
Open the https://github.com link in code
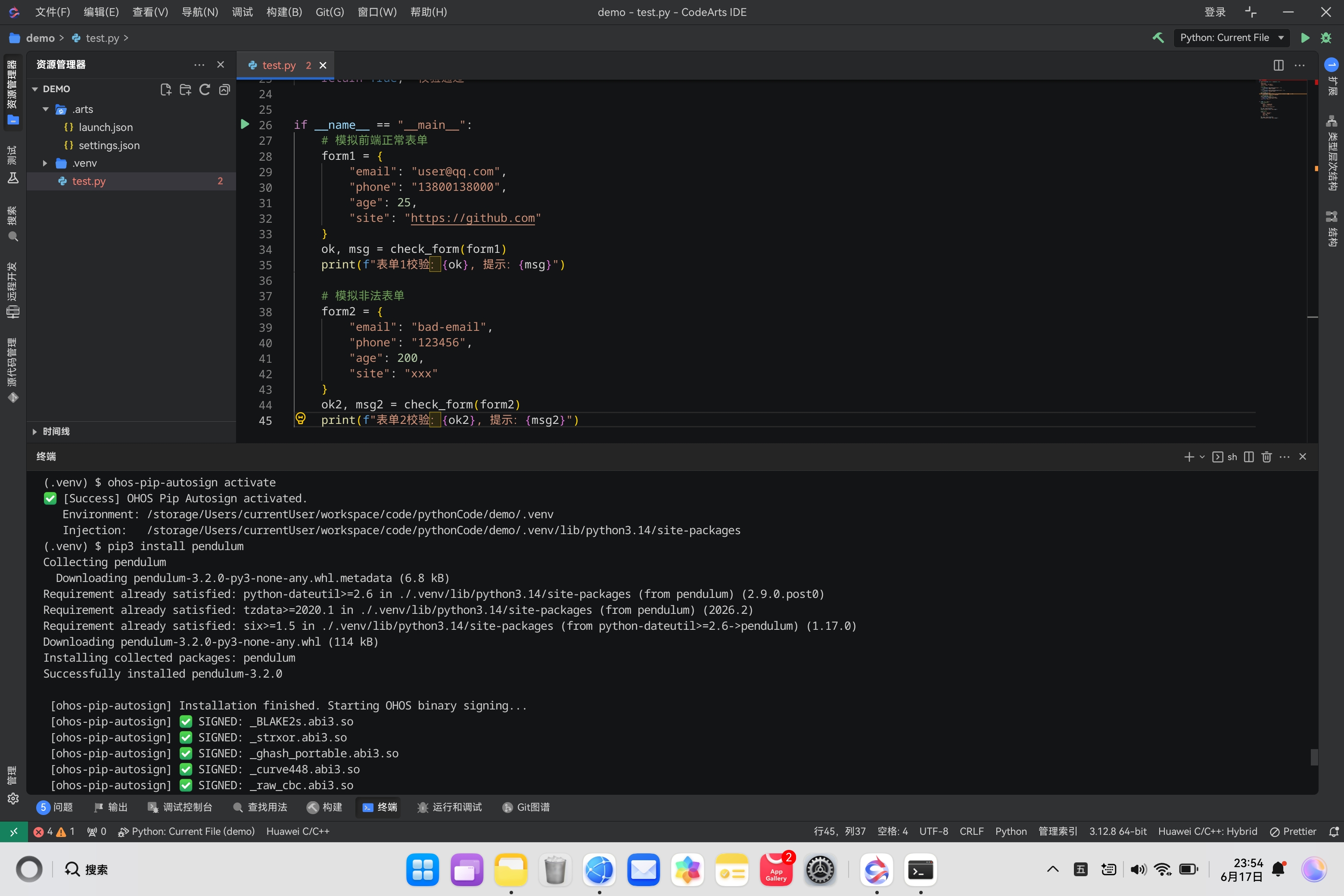click(473, 218)
